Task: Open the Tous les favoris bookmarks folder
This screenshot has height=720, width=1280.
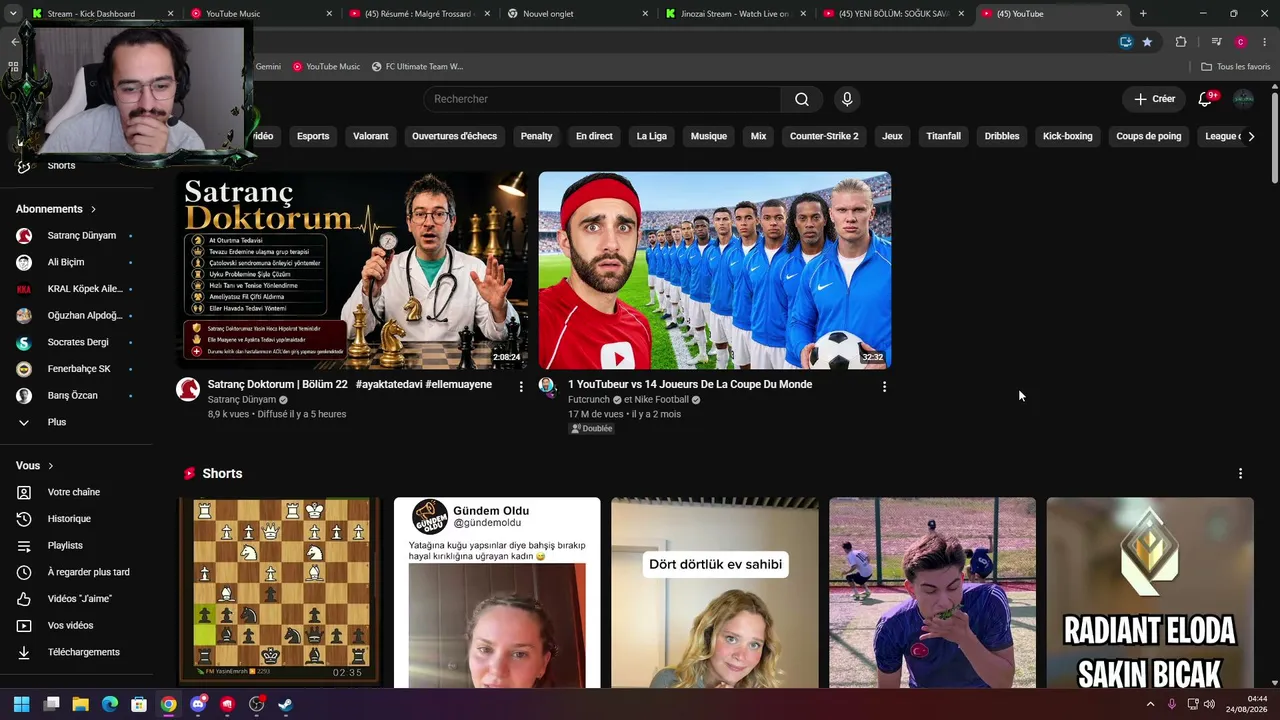Action: coord(1235,67)
